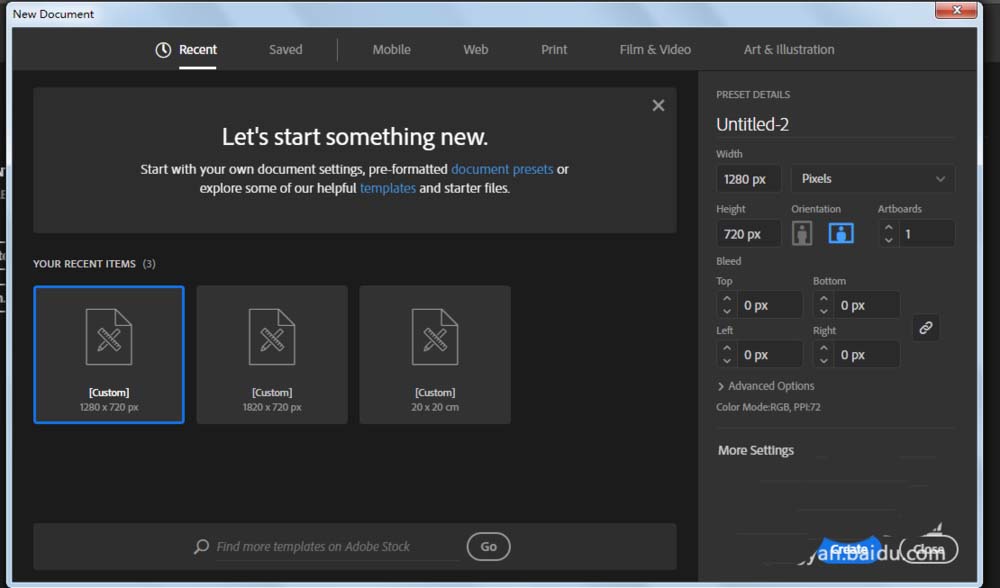Follow the 'document presets' link
The height and width of the screenshot is (588, 1000).
point(502,169)
